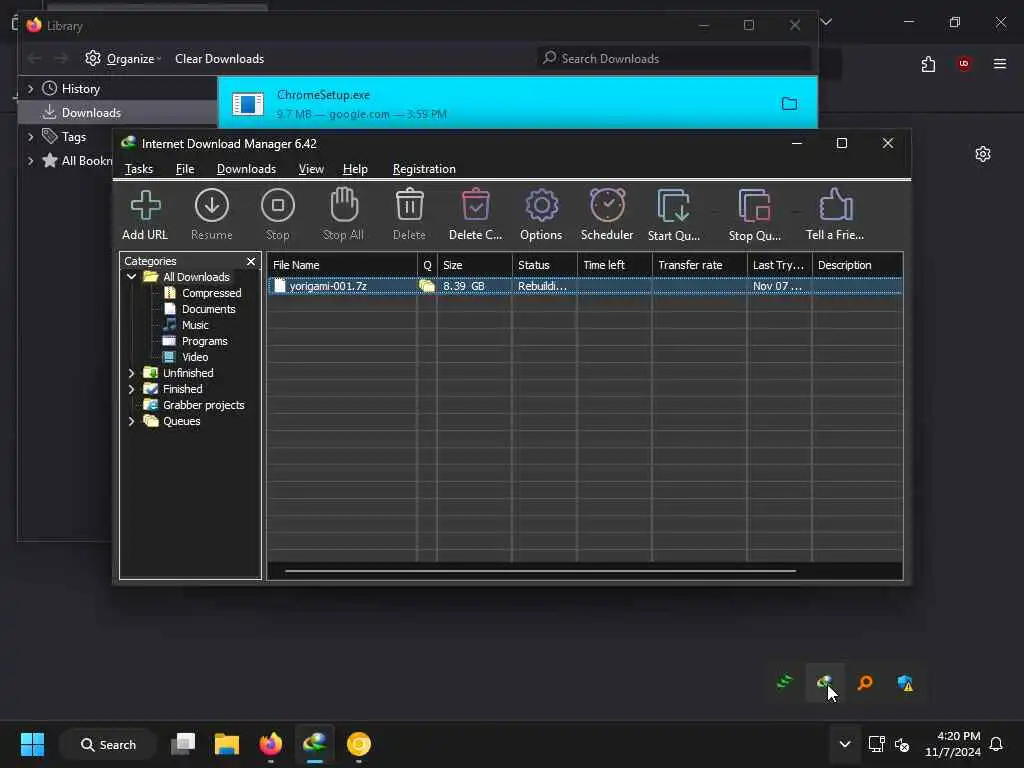This screenshot has height=768, width=1024.
Task: Sort by Last Try column header
Action: pyautogui.click(x=779, y=265)
